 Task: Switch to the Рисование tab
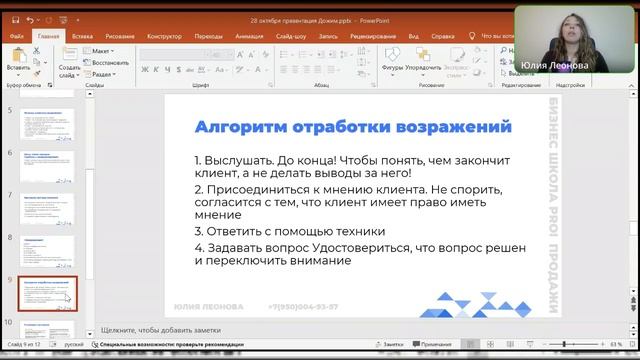120,36
